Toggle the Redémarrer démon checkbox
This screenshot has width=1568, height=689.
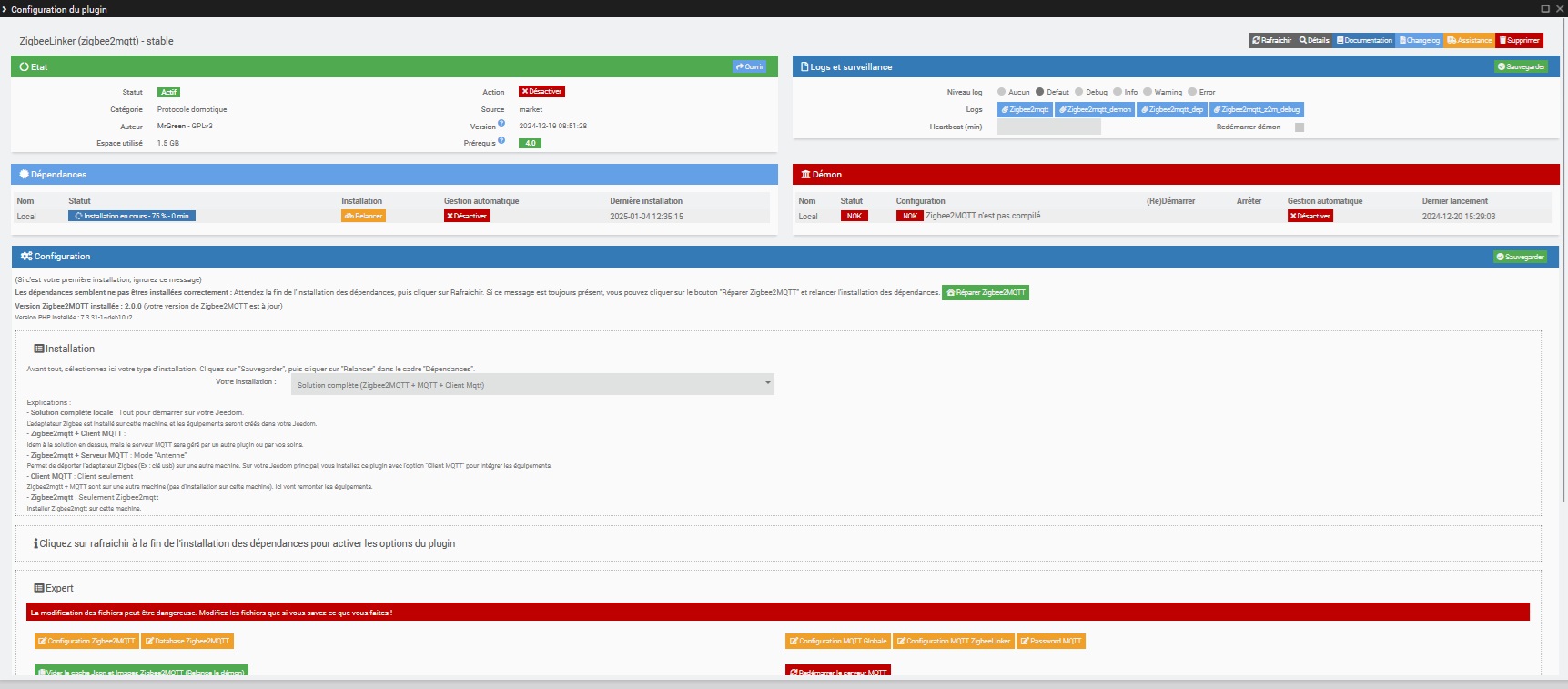[1300, 127]
